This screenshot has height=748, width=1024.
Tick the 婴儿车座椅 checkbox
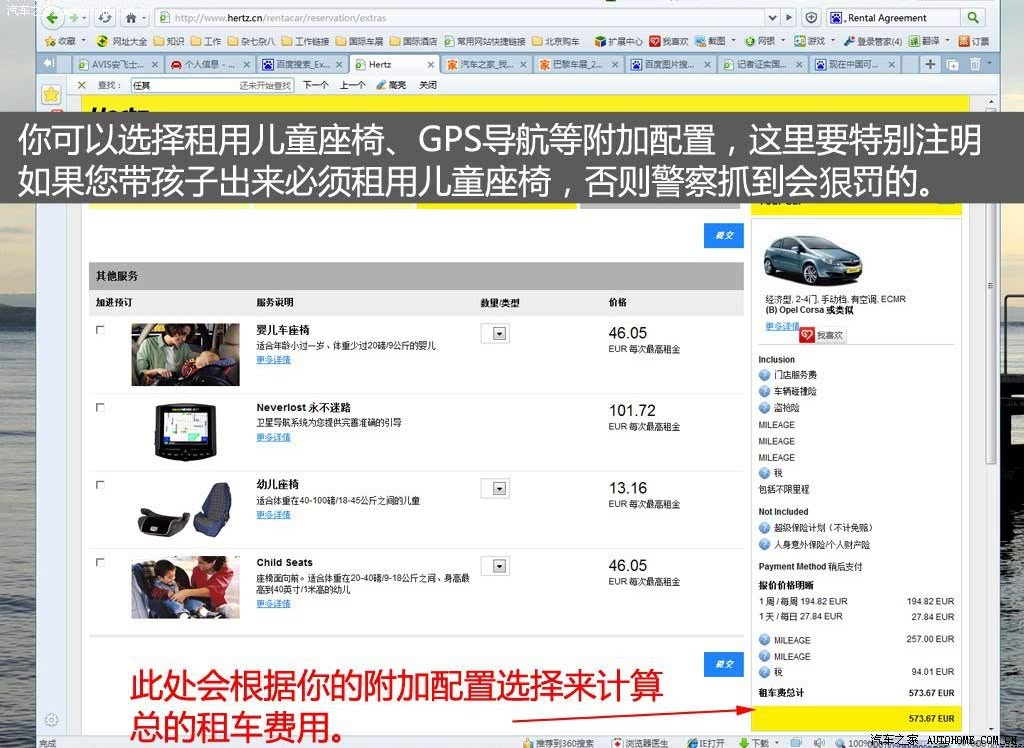coord(100,330)
